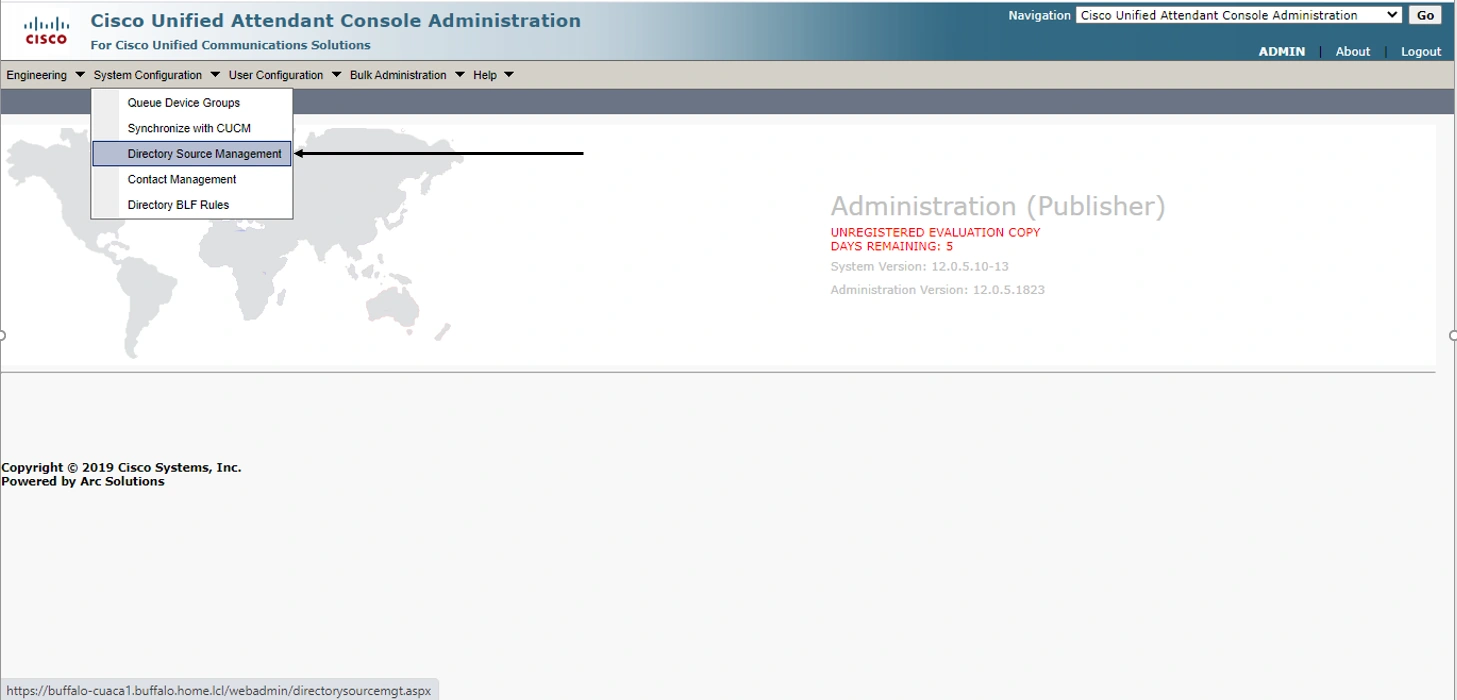Click the Logout link

click(1421, 51)
